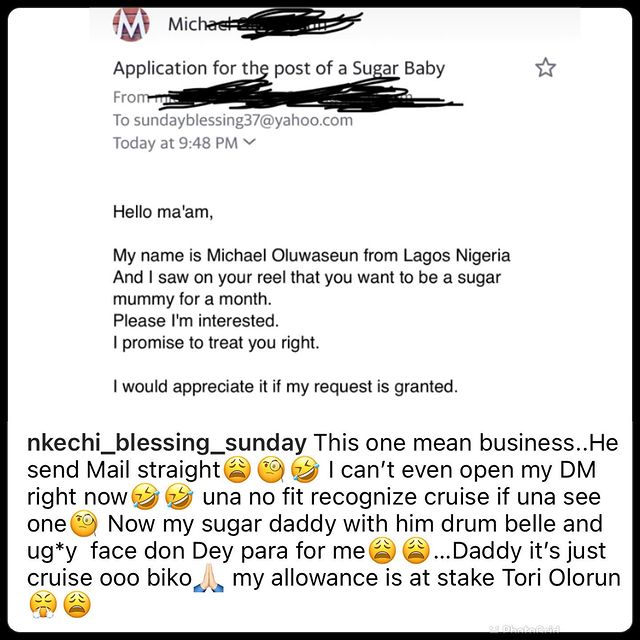640x640 pixels.
Task: Click the email subject 'Application for the post of a Sugar Baby'
Action: [x=279, y=69]
